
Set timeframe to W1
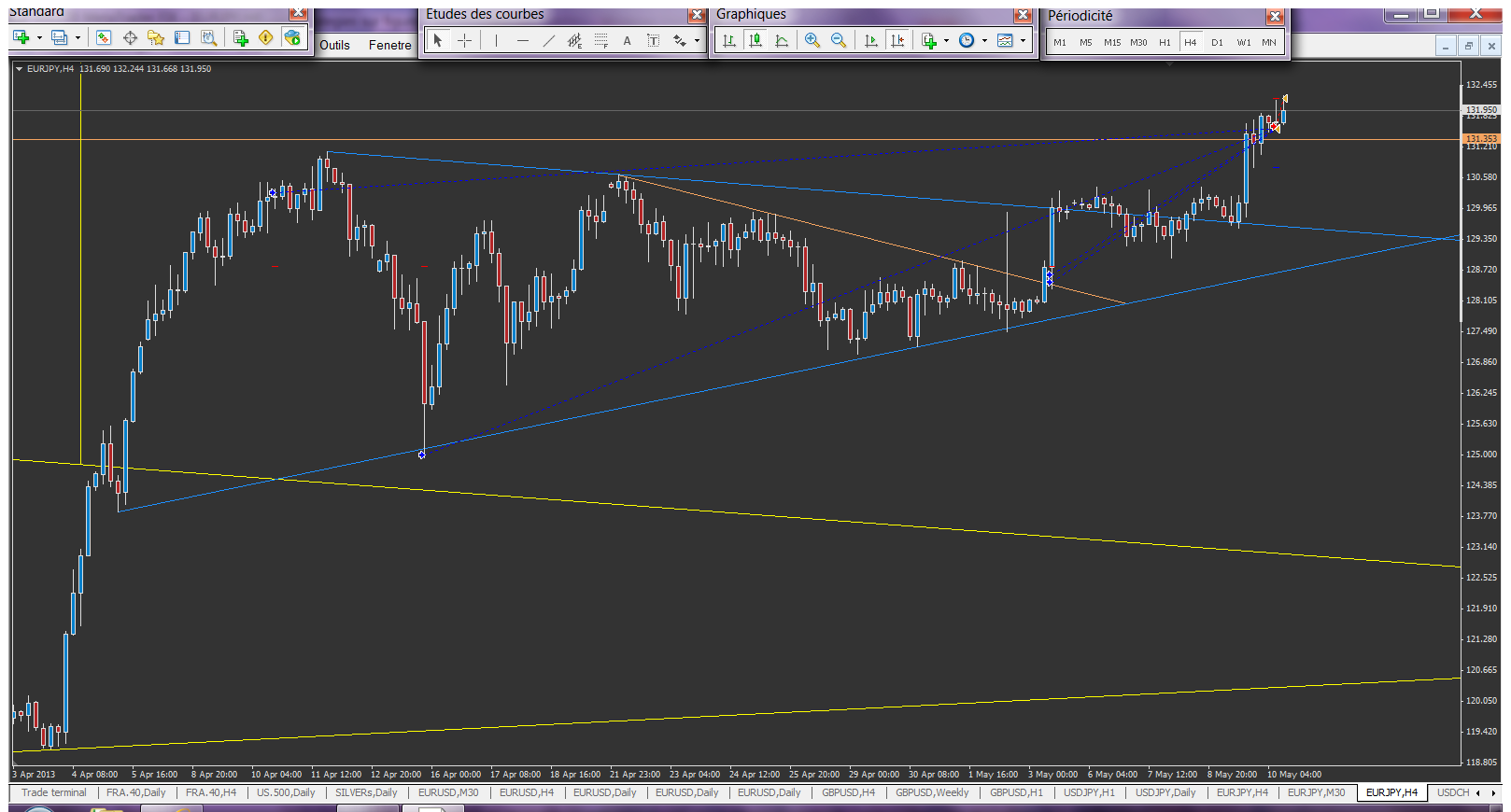pyautogui.click(x=1243, y=42)
